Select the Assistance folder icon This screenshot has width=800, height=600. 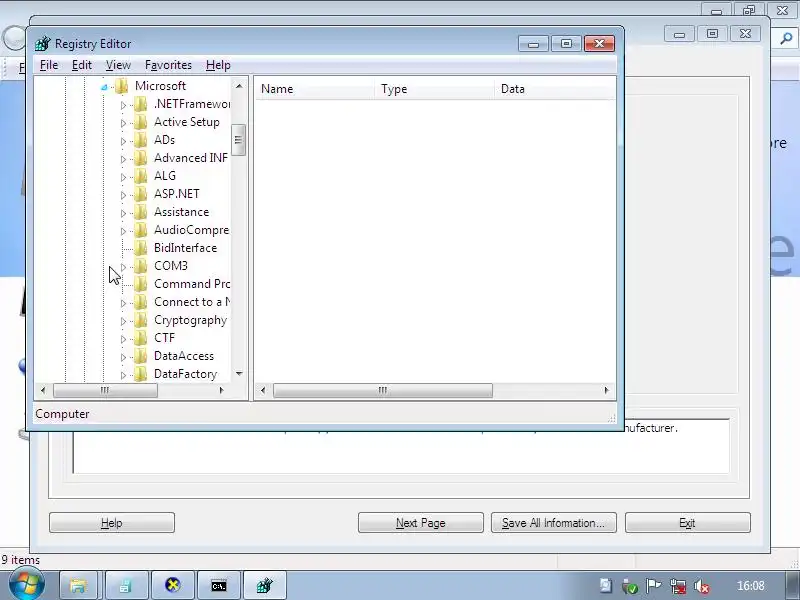click(140, 212)
